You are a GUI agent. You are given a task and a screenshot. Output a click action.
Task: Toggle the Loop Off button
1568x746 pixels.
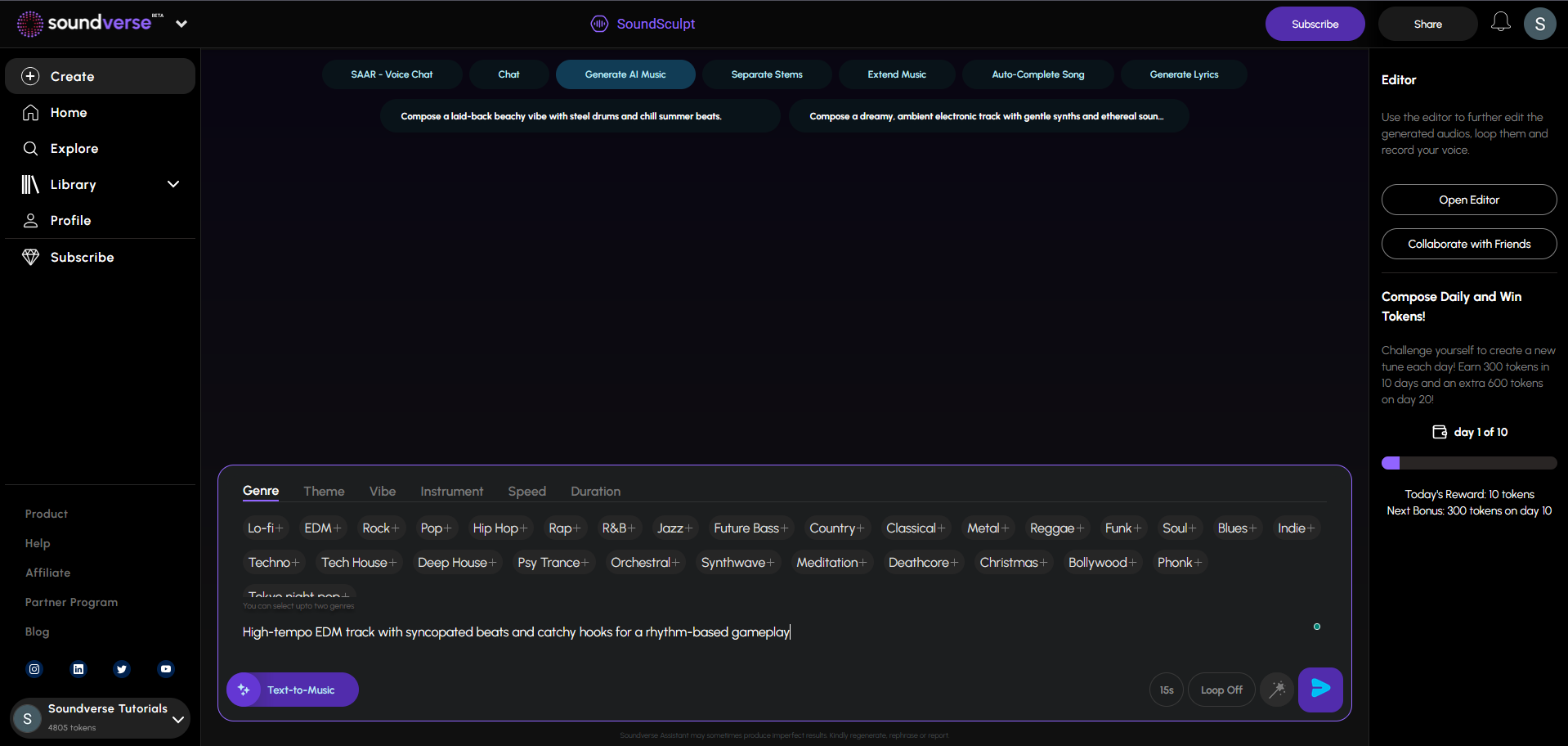coord(1221,690)
